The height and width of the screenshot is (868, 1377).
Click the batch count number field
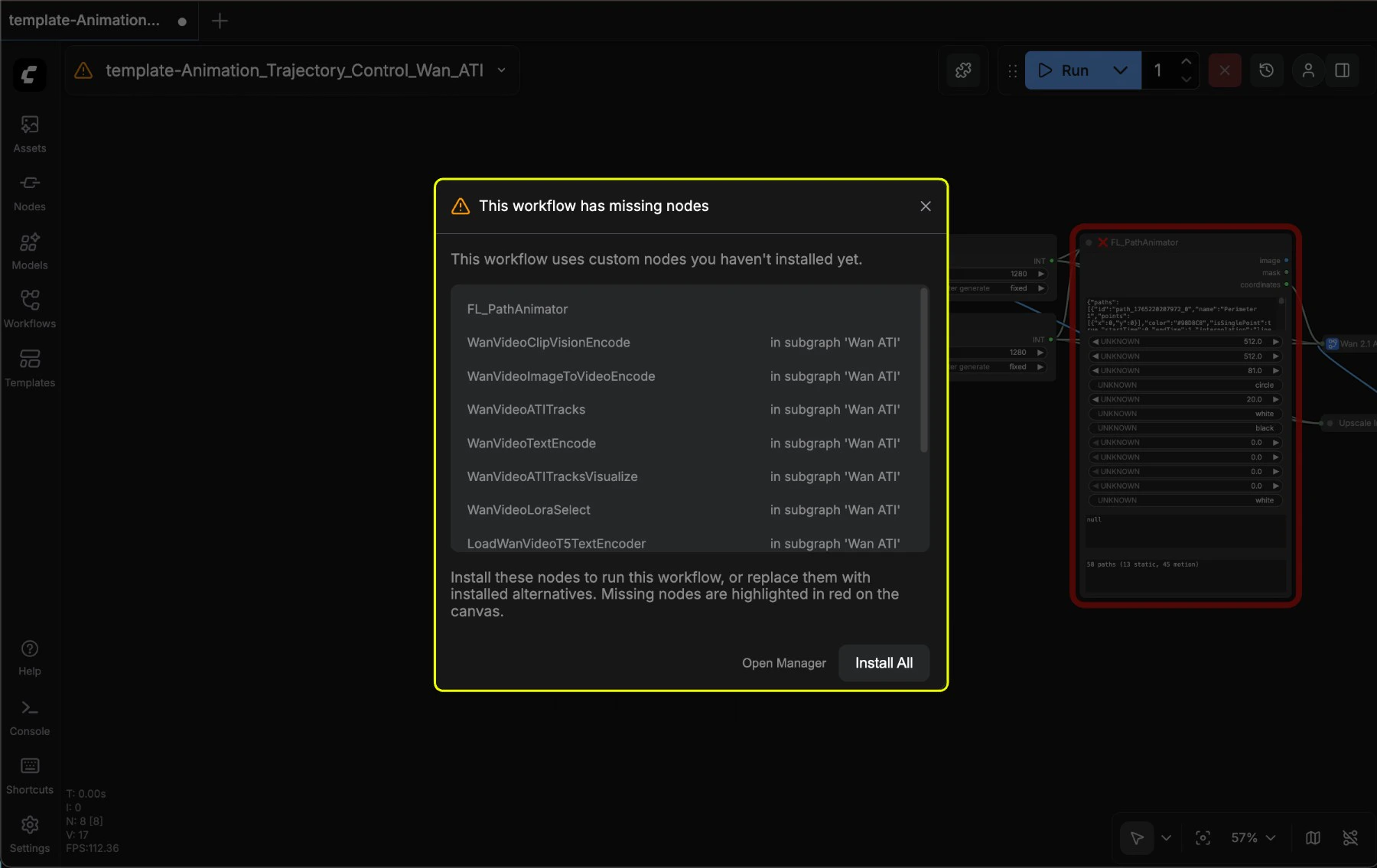1158,70
